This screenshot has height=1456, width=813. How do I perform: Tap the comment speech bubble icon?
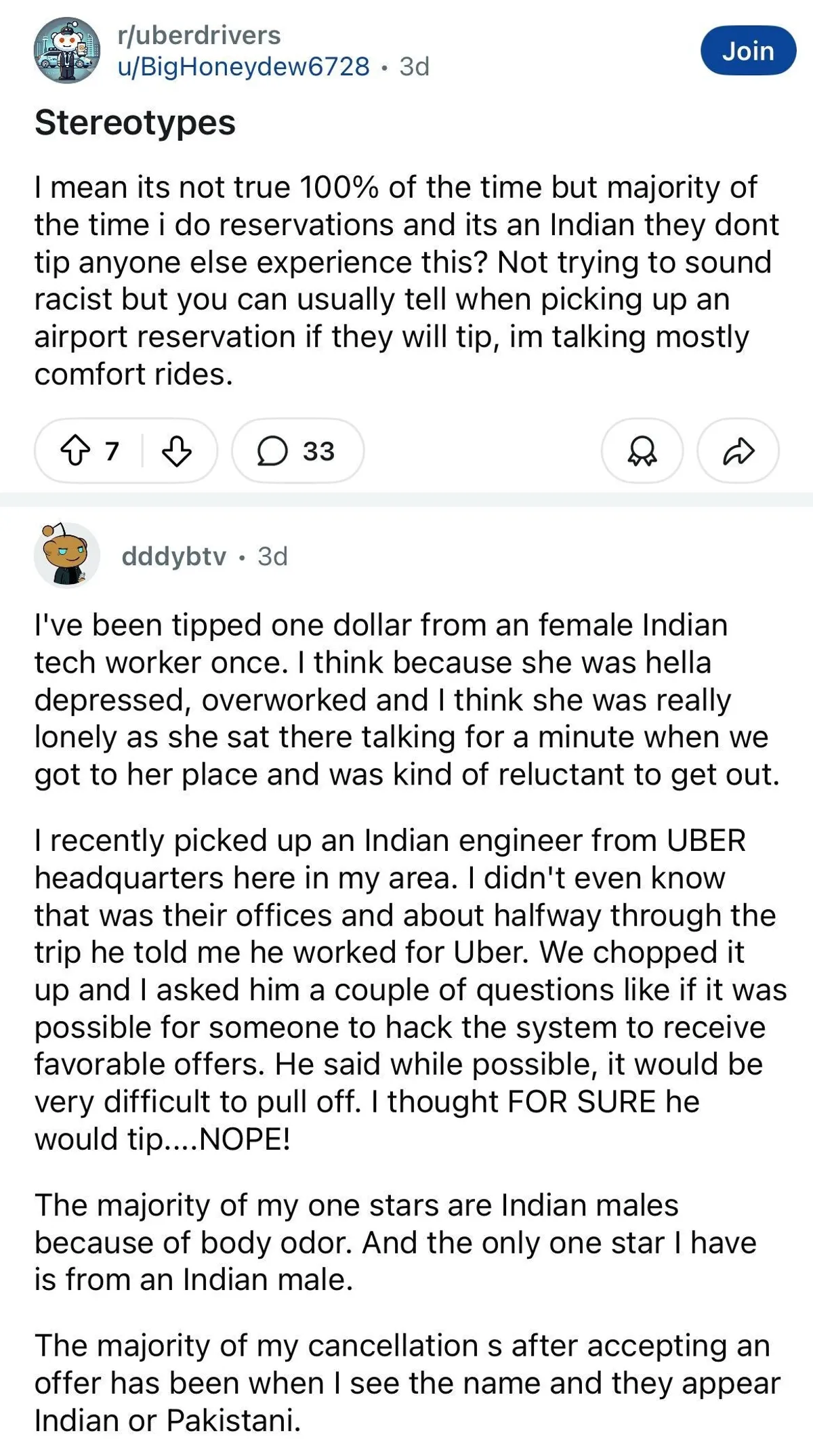(x=272, y=451)
